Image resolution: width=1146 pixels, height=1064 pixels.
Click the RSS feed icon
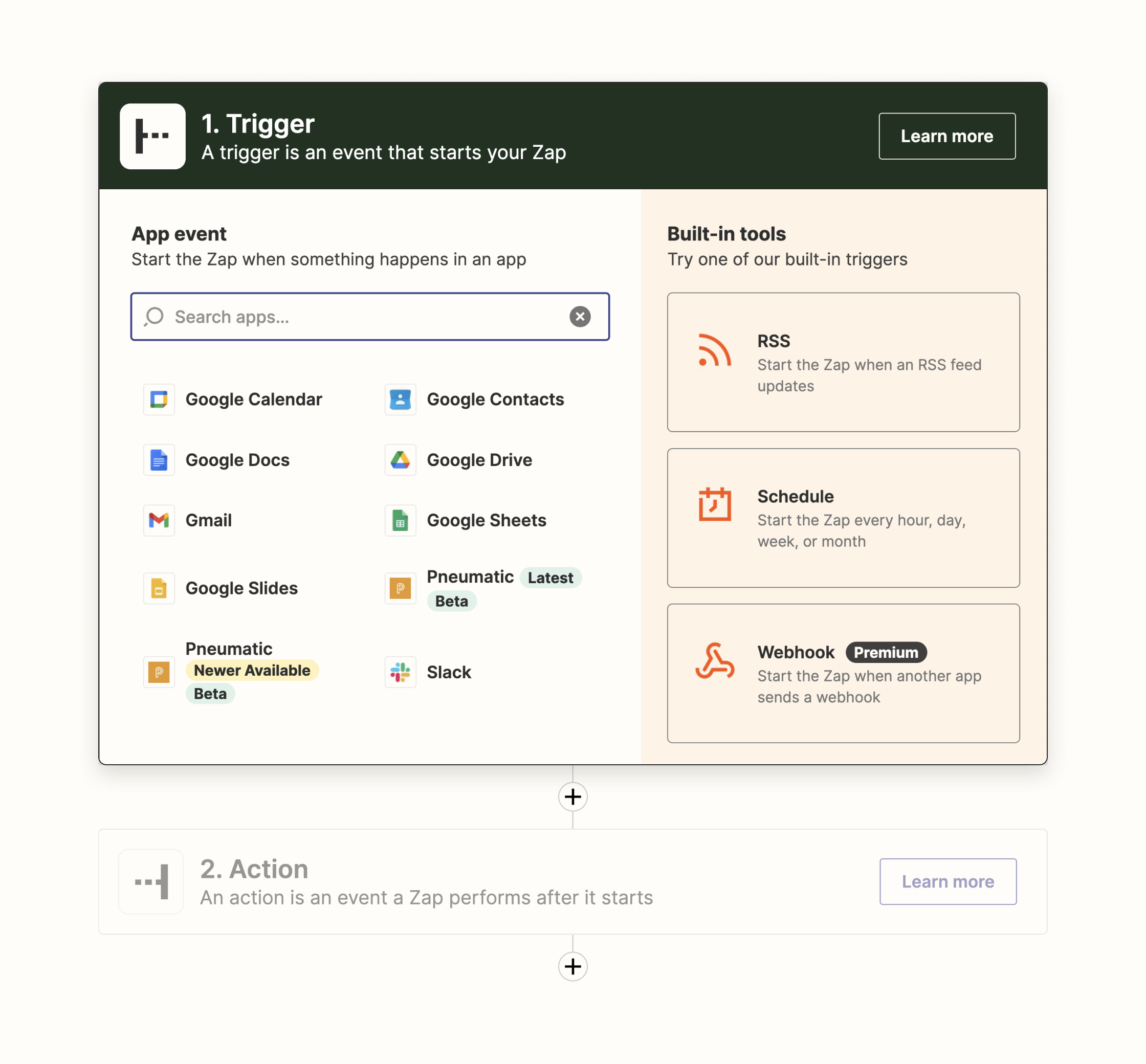[715, 350]
